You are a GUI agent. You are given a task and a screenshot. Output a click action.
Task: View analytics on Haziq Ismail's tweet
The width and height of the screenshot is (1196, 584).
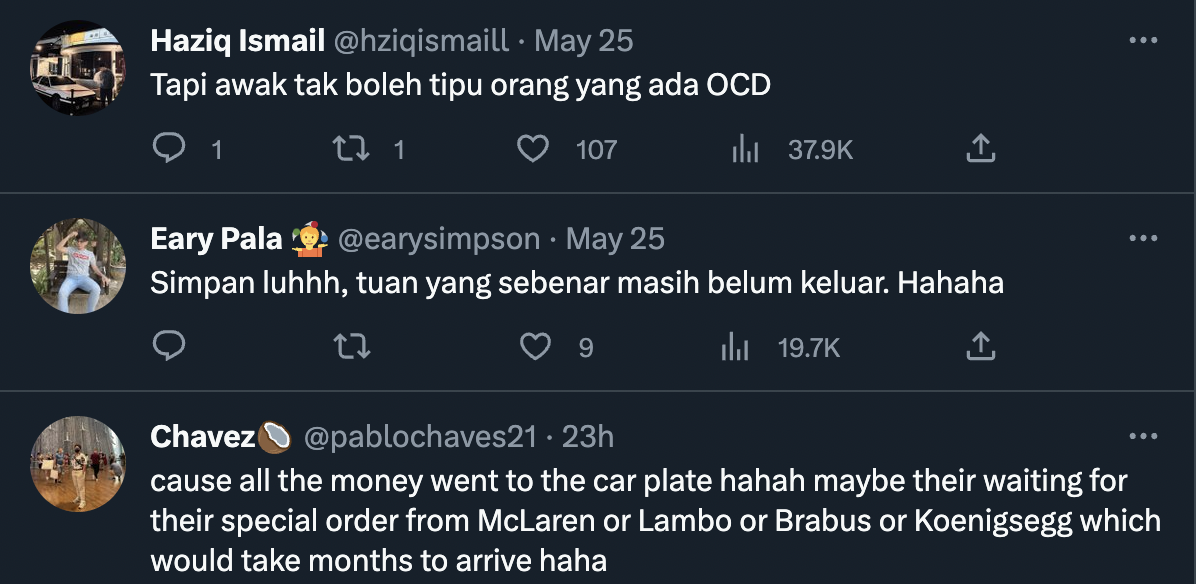click(746, 150)
